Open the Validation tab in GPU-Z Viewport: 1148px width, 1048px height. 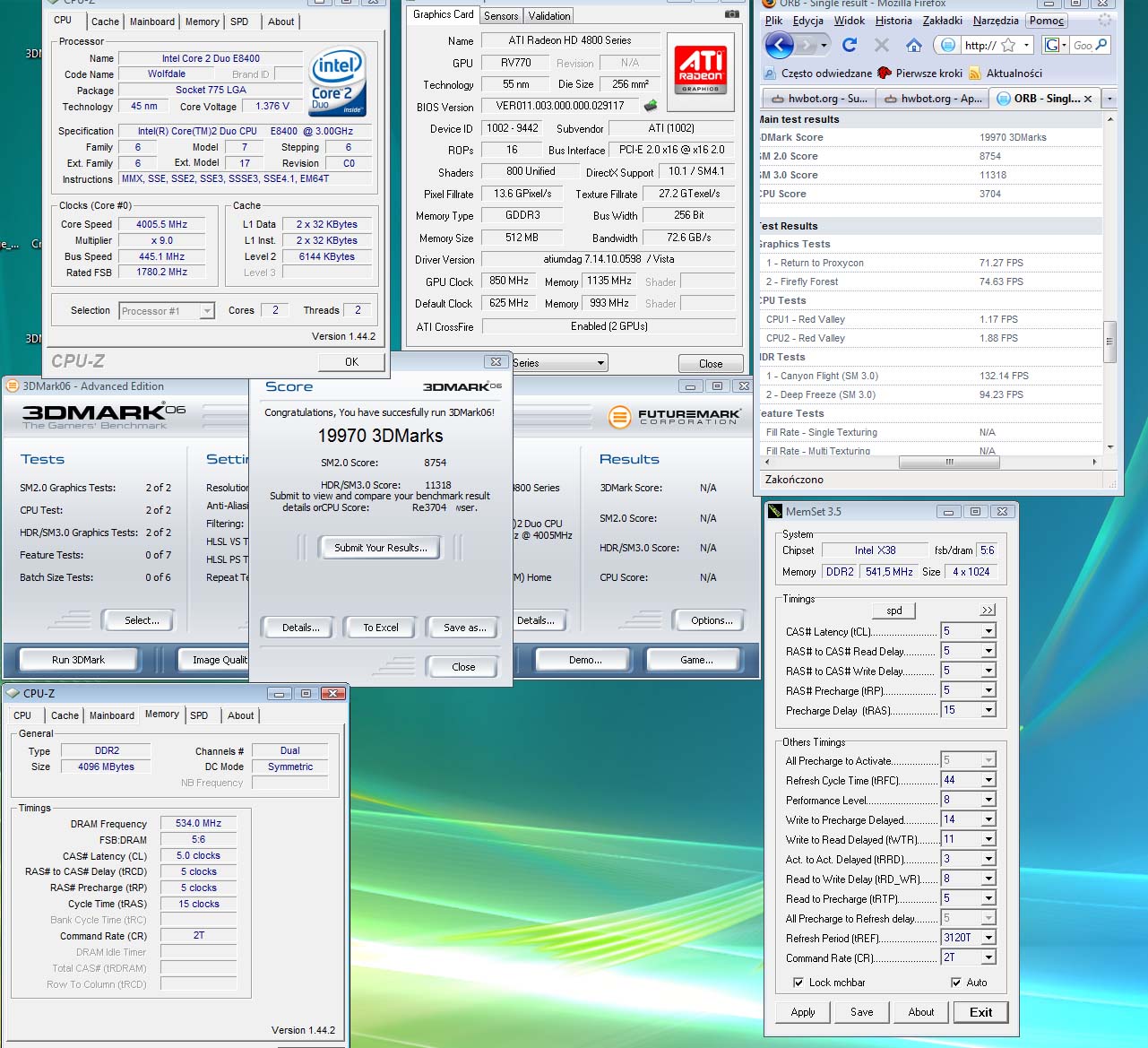(x=549, y=16)
